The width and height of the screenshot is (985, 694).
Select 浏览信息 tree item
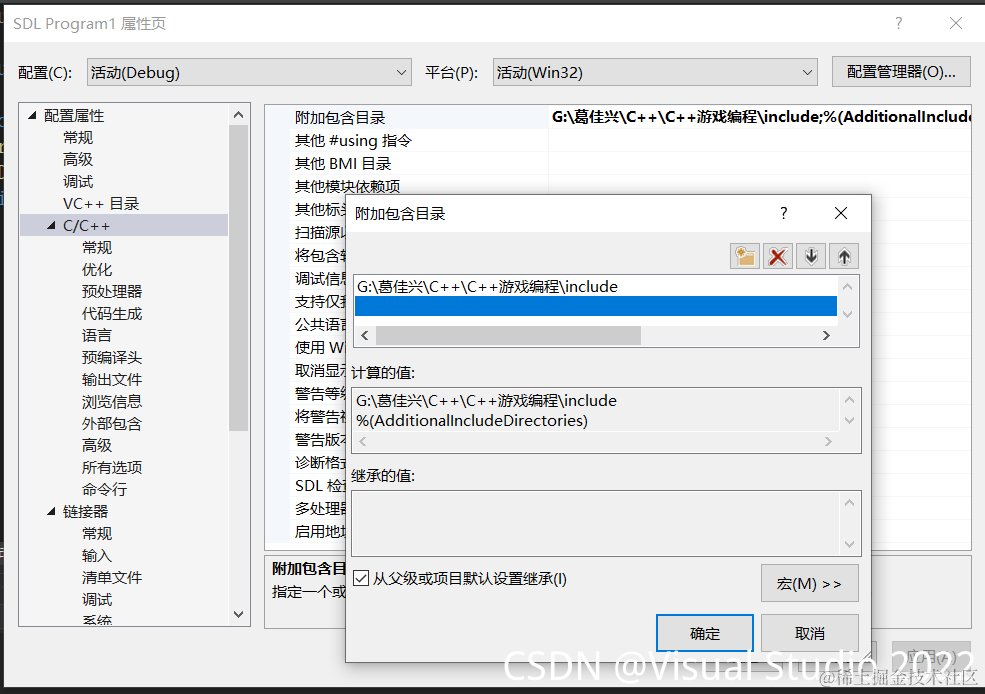coord(112,401)
